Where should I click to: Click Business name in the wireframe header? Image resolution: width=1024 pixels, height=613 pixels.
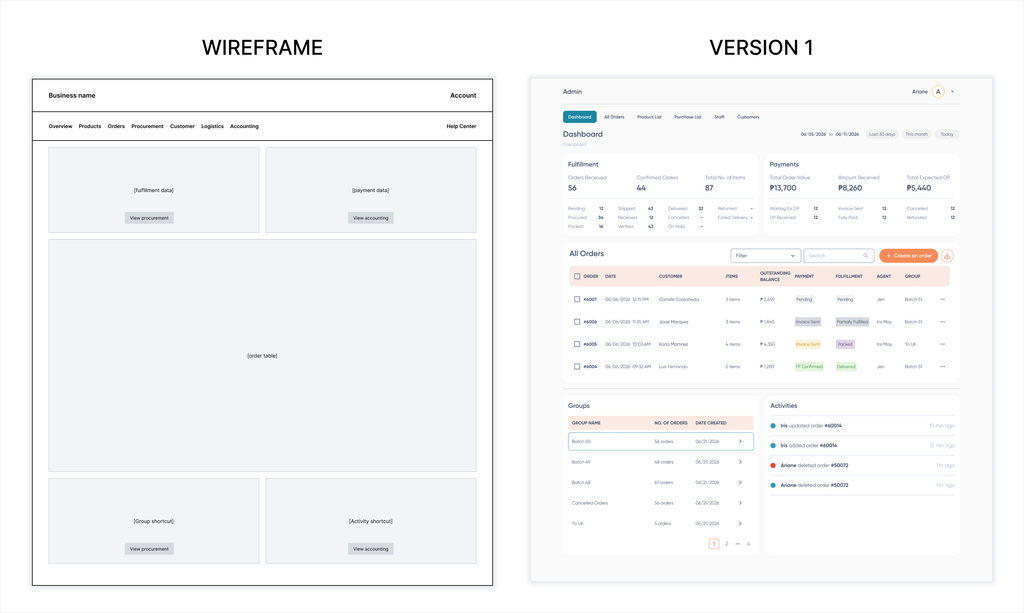(x=72, y=95)
